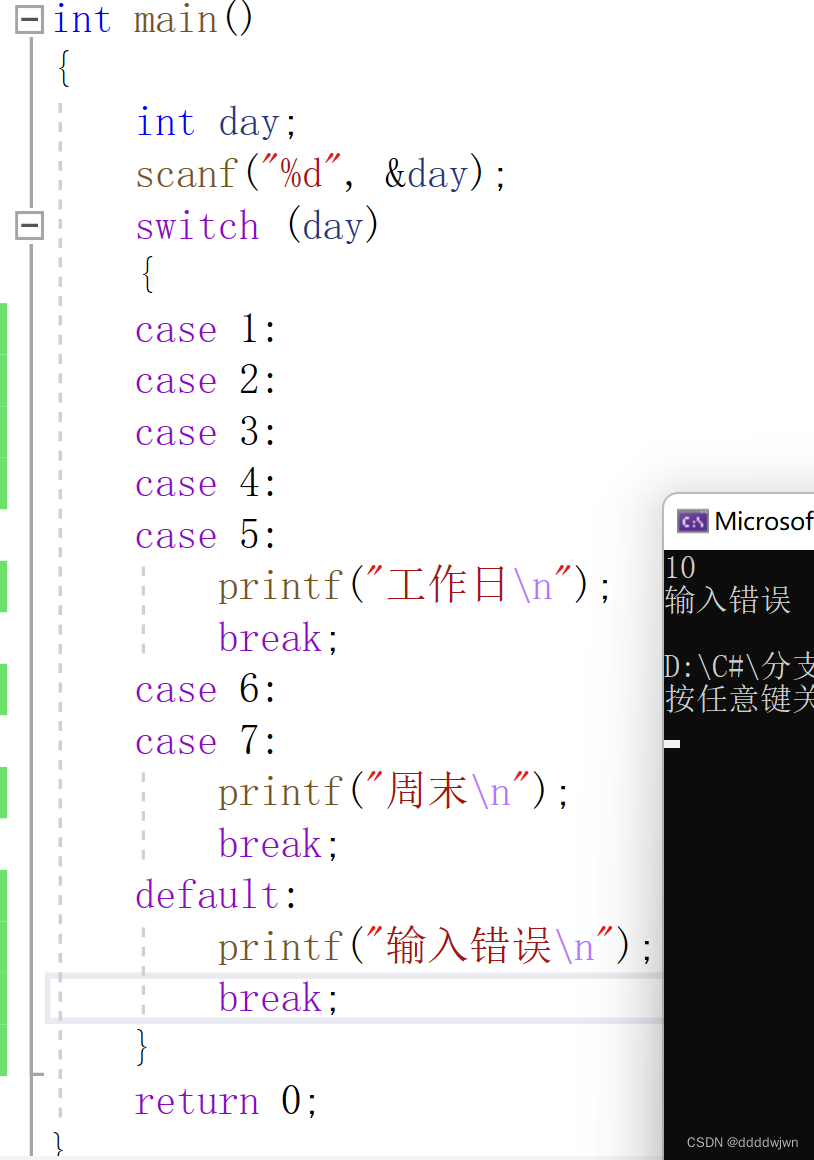Place cursor on the highlighted break statement
Viewport: 814px width, 1160px height.
click(x=268, y=997)
